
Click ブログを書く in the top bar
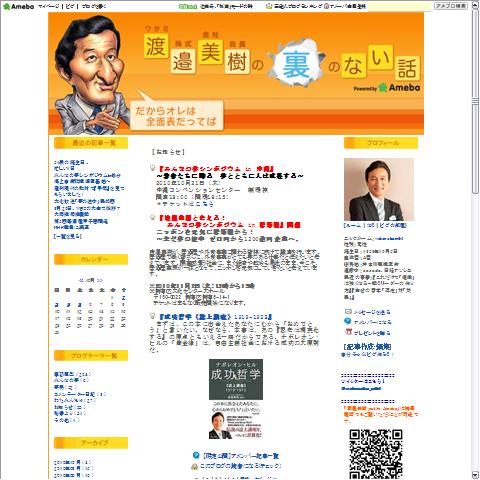click(94, 6)
